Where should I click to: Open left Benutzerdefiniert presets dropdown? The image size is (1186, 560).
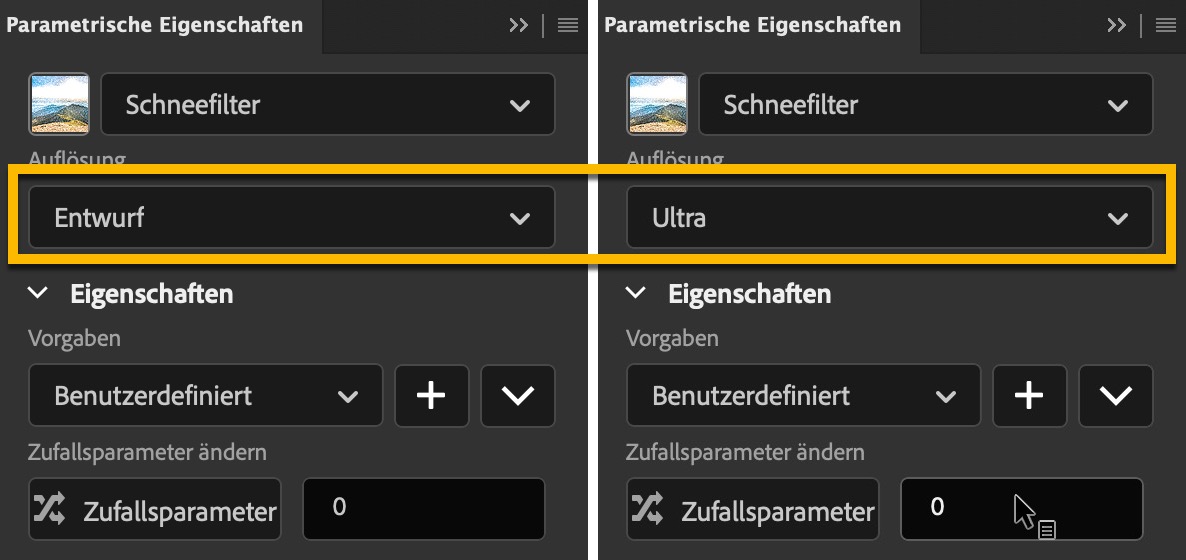205,396
